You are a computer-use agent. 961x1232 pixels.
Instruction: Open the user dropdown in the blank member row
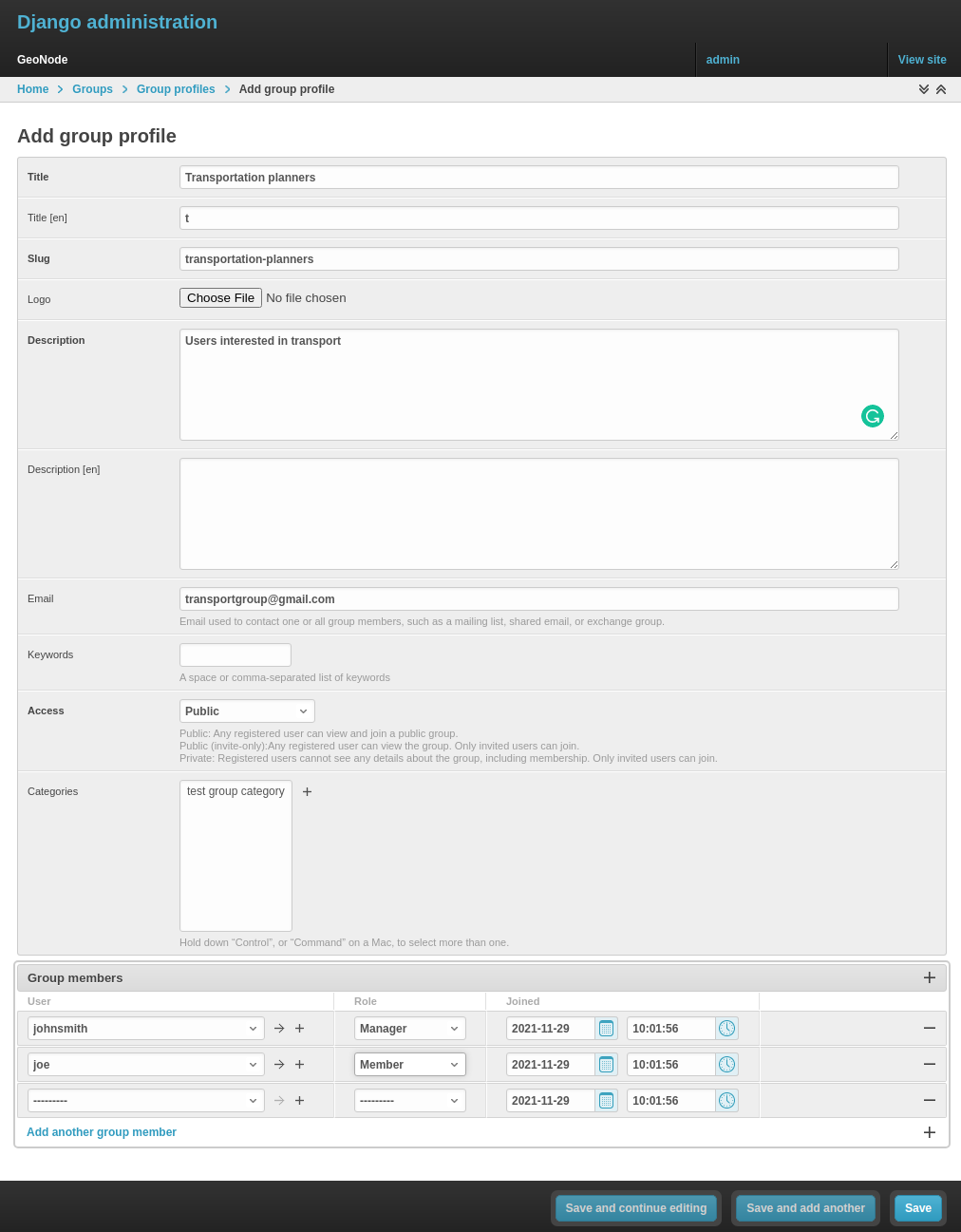click(x=145, y=1100)
